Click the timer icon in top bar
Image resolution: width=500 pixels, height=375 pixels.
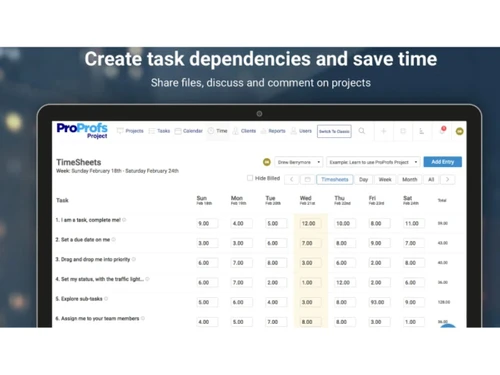coord(422,131)
